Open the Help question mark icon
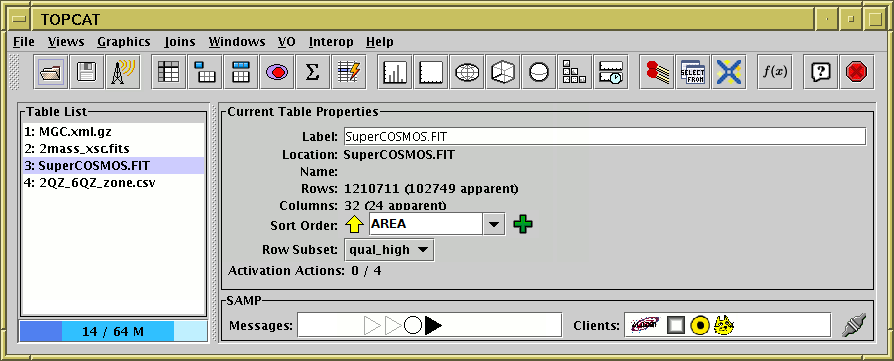The image size is (894, 361). [x=820, y=72]
